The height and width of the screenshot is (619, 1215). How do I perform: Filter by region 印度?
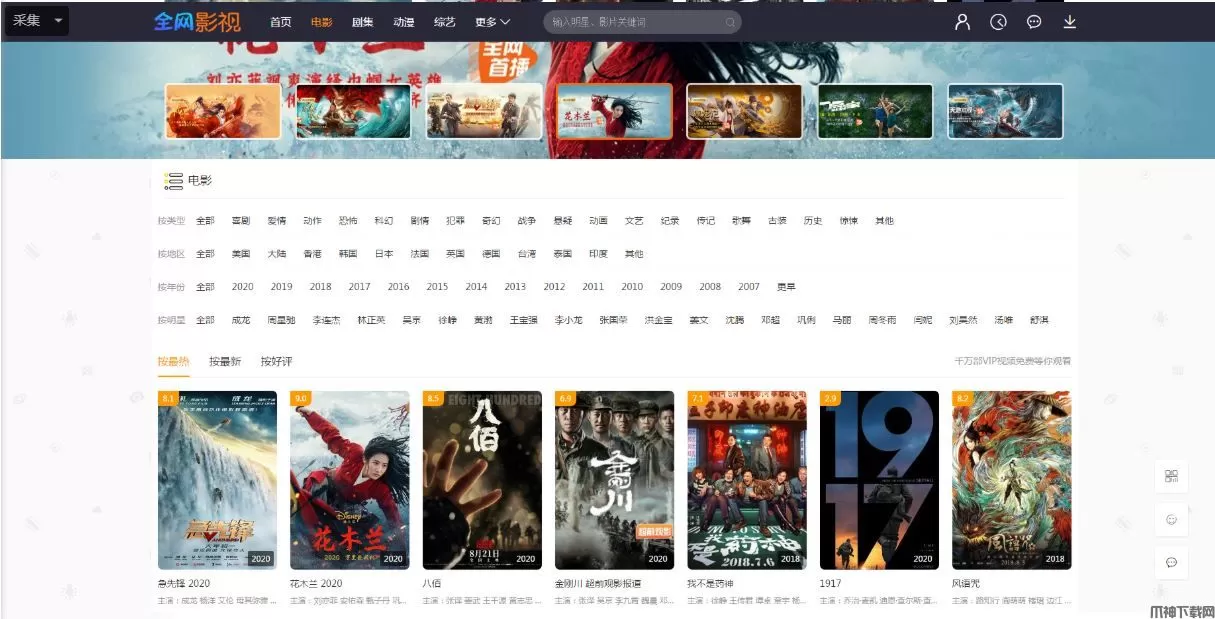tap(598, 254)
